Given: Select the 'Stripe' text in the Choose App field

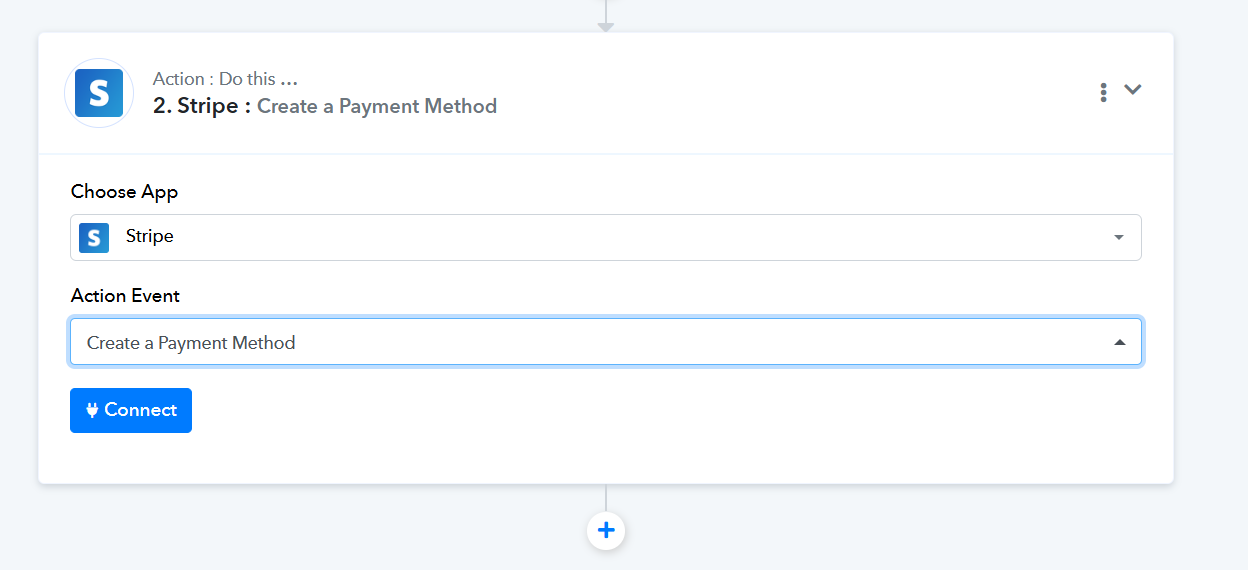Looking at the screenshot, I should coord(150,236).
